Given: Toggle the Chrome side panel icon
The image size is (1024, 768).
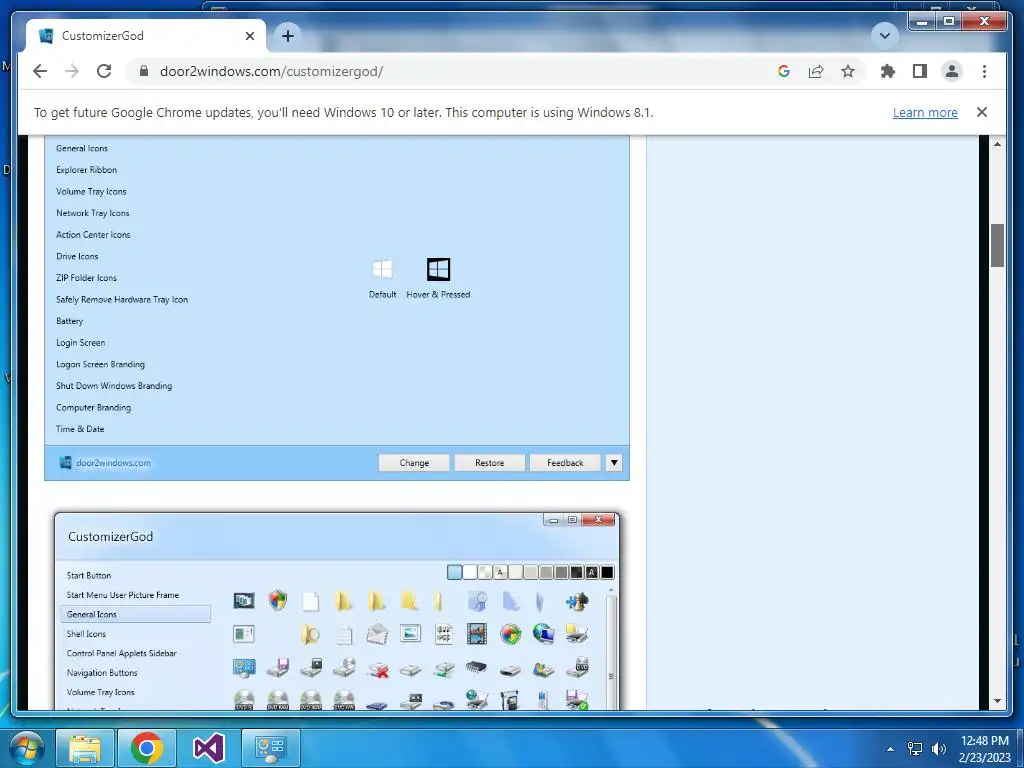Looking at the screenshot, I should click(920, 71).
